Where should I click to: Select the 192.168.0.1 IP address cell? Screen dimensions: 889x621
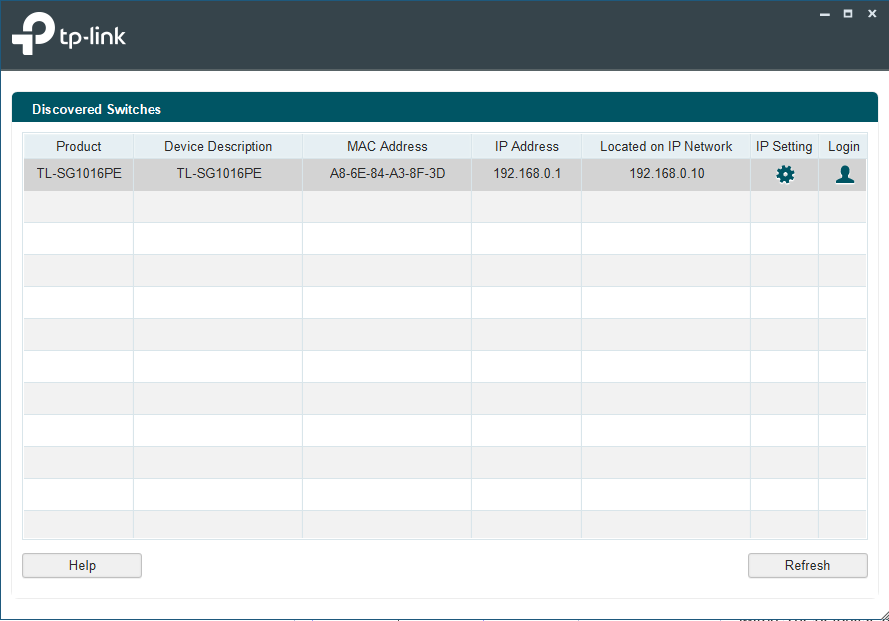527,174
